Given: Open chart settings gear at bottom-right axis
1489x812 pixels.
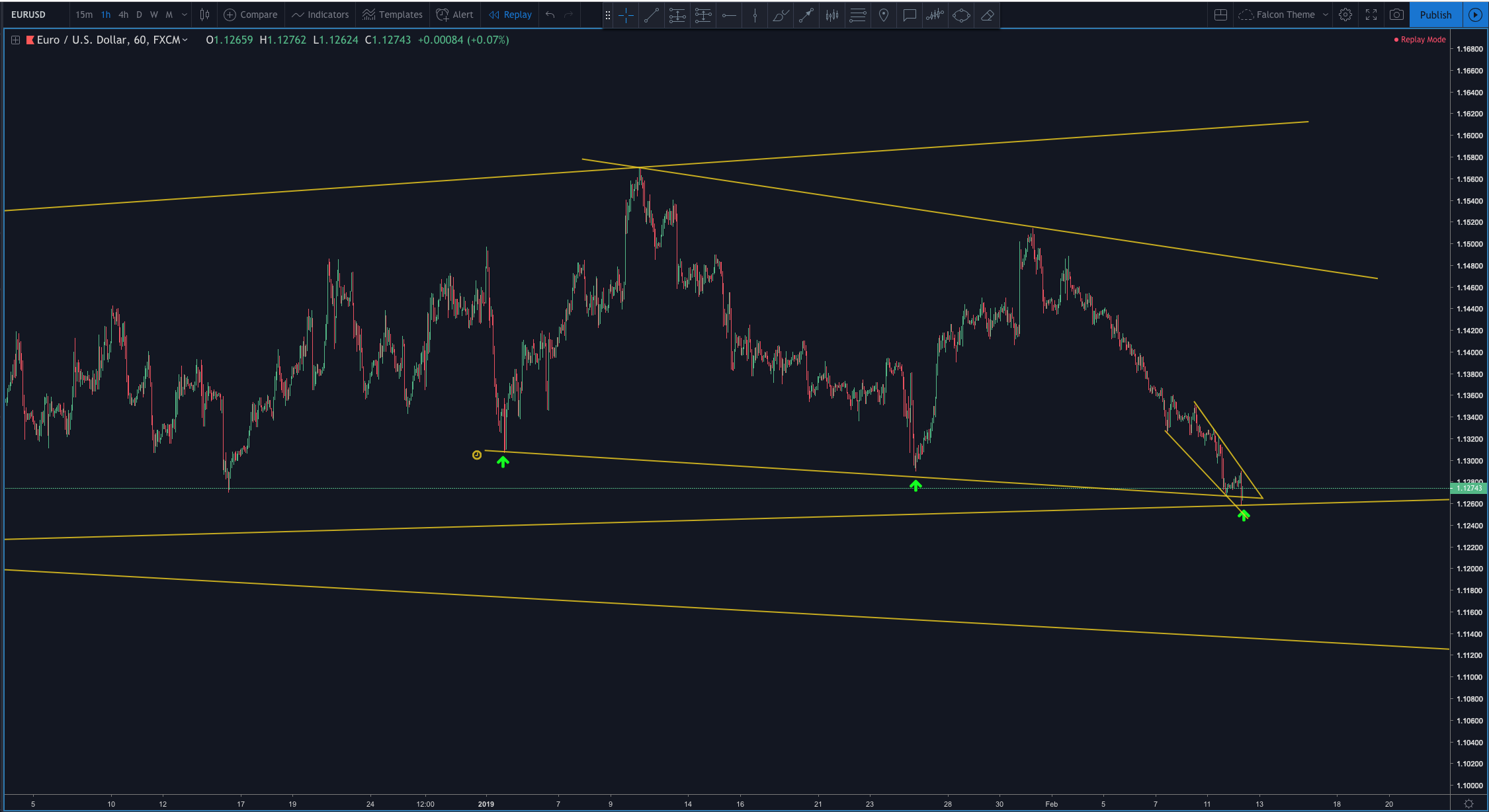Looking at the screenshot, I should pyautogui.click(x=1468, y=804).
